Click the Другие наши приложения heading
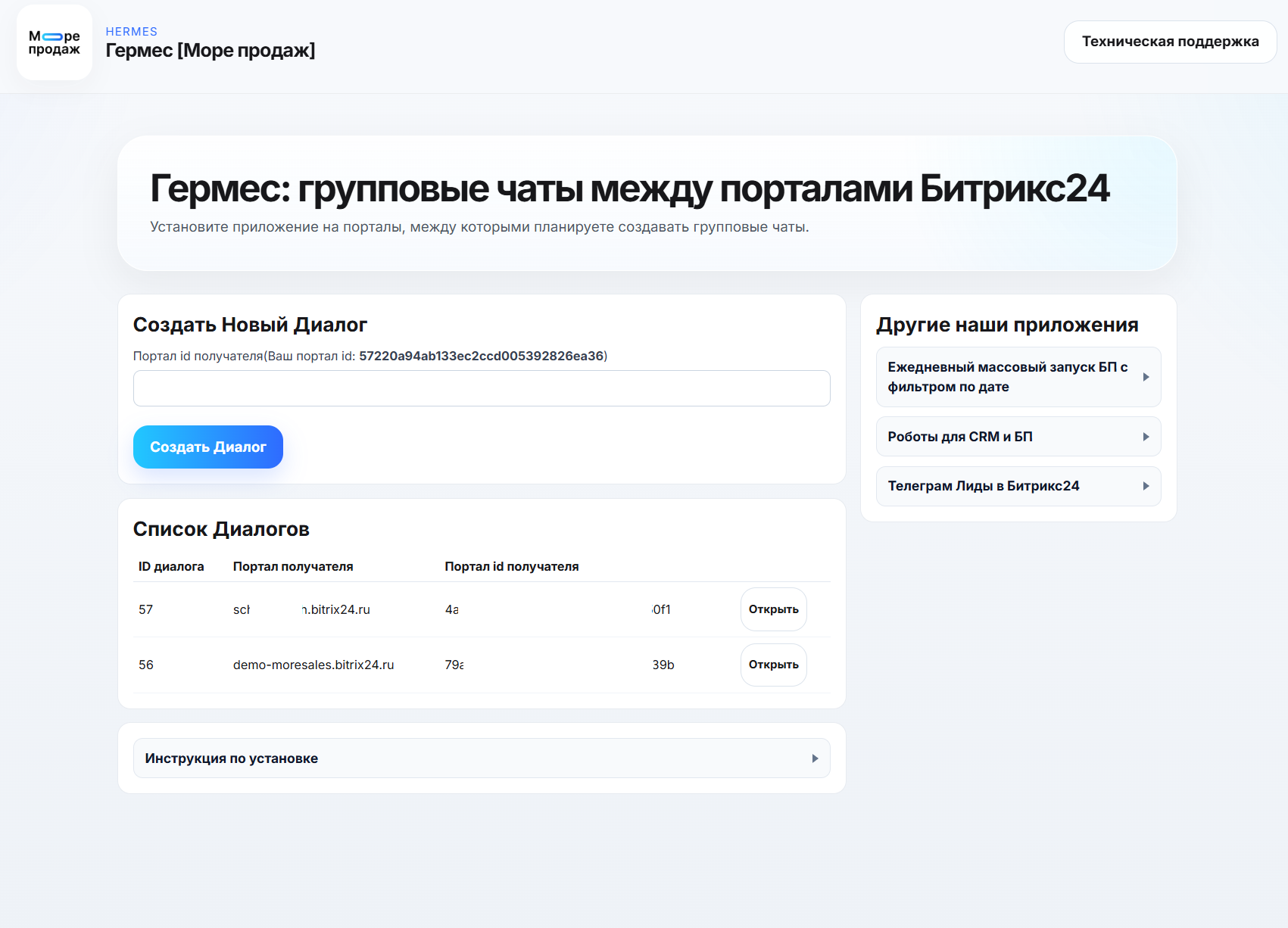Screen dimensions: 1288x928 point(1007,325)
